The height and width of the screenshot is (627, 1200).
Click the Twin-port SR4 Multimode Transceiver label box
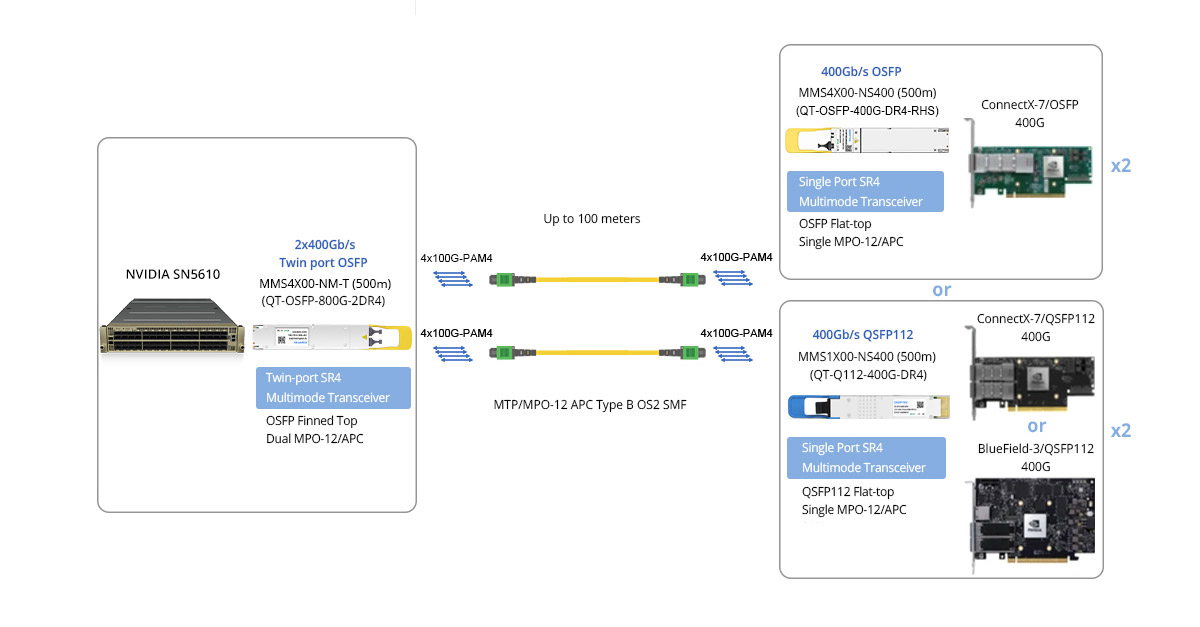[334, 388]
